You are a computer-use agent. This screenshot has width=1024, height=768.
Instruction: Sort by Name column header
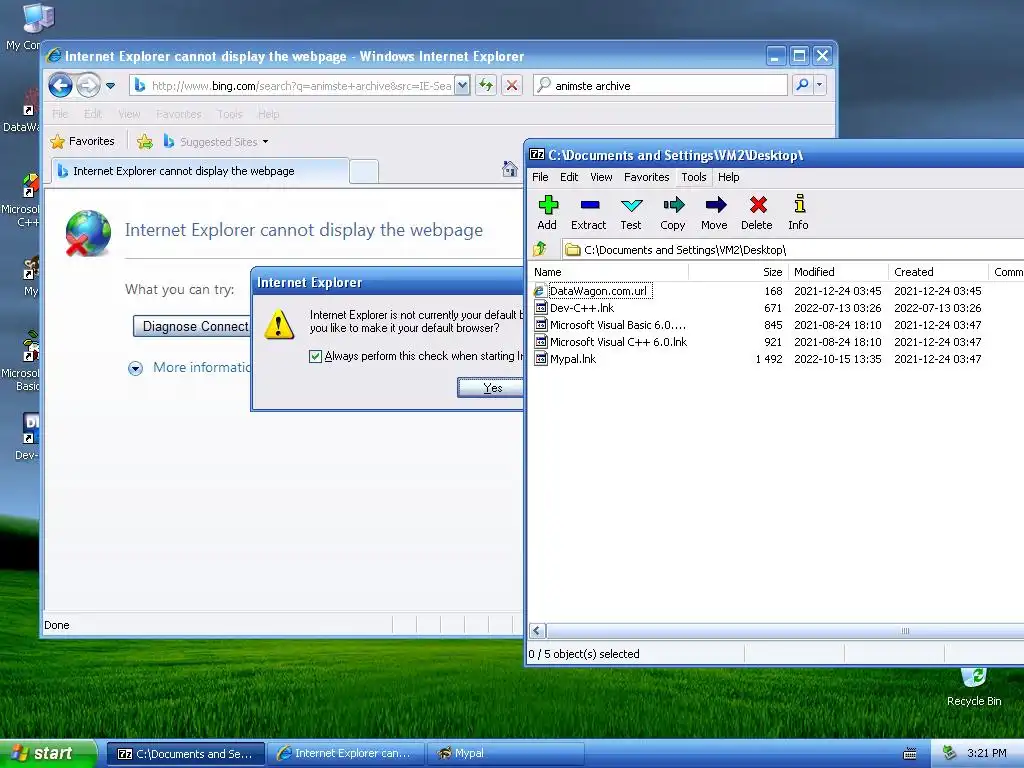[x=609, y=272]
